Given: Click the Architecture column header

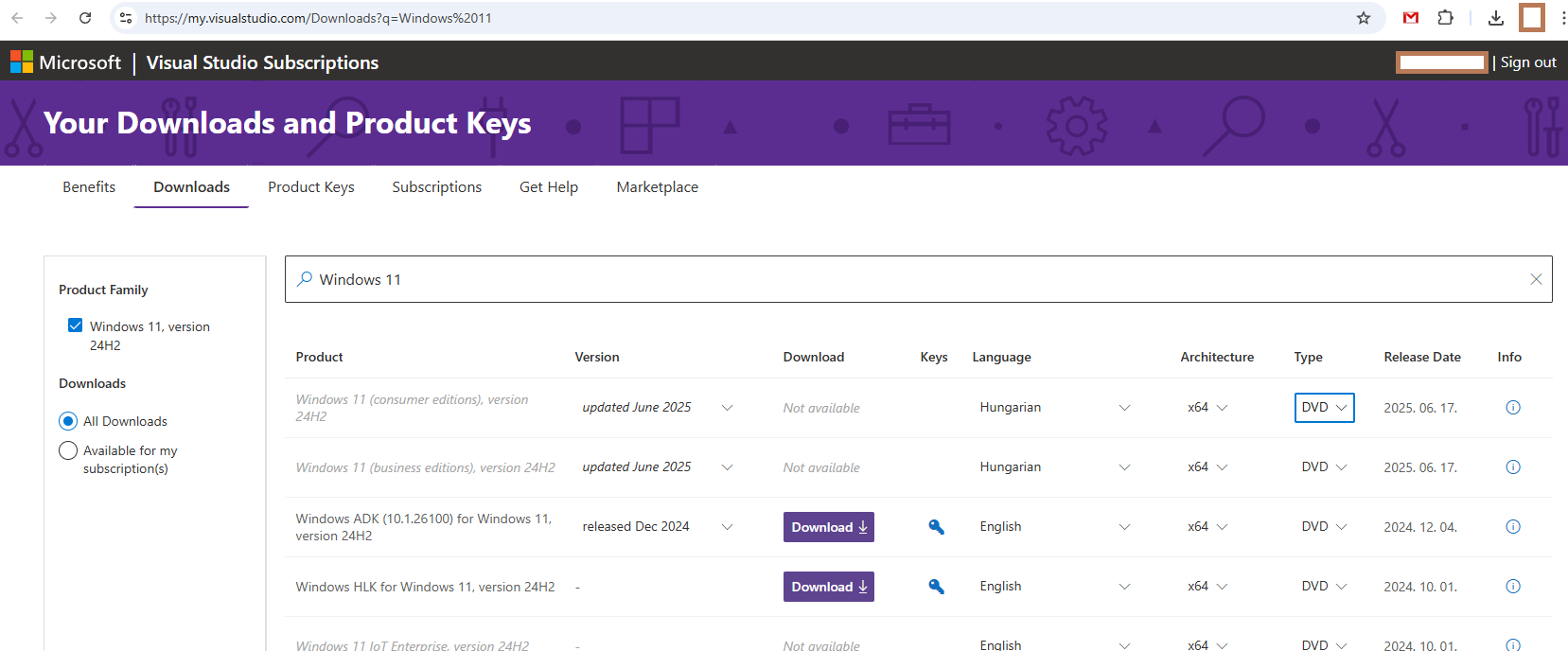Looking at the screenshot, I should pos(1217,357).
